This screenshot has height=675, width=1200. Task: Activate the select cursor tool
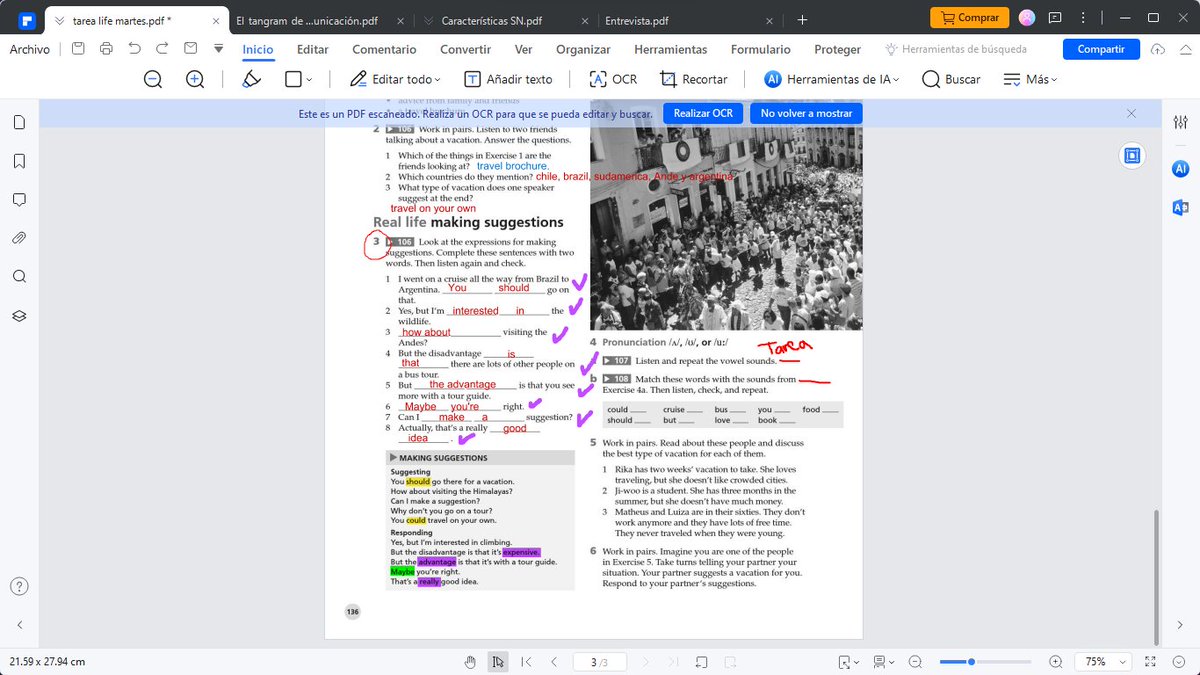(497, 662)
